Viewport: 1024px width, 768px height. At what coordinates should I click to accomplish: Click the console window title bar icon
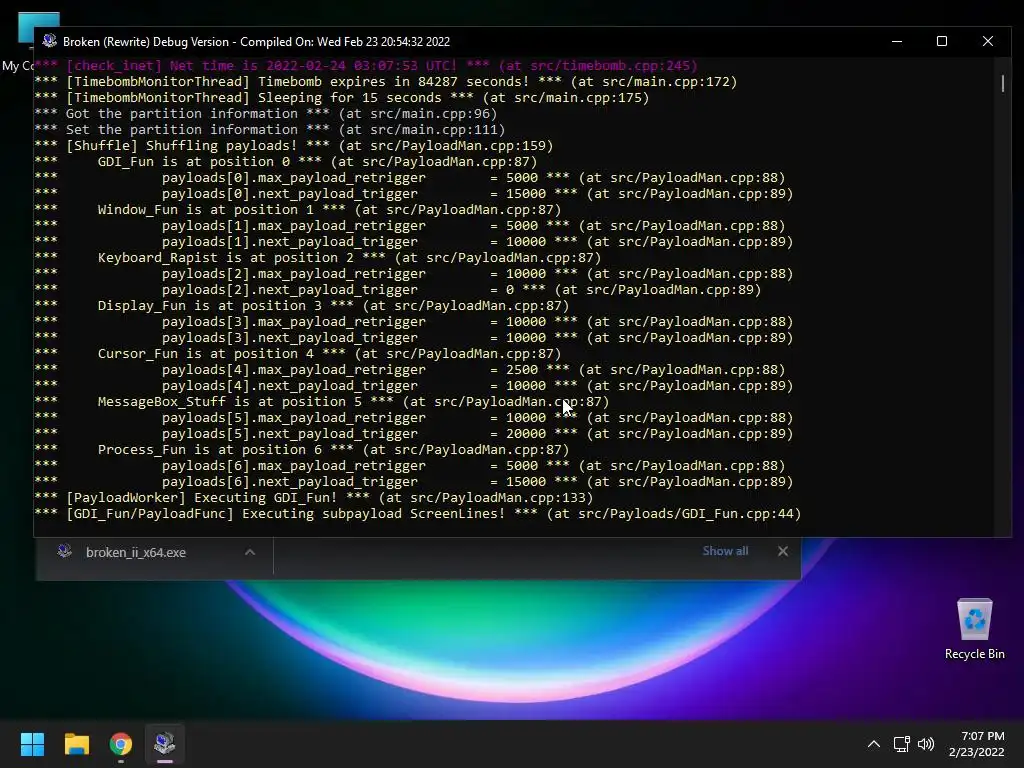50,41
